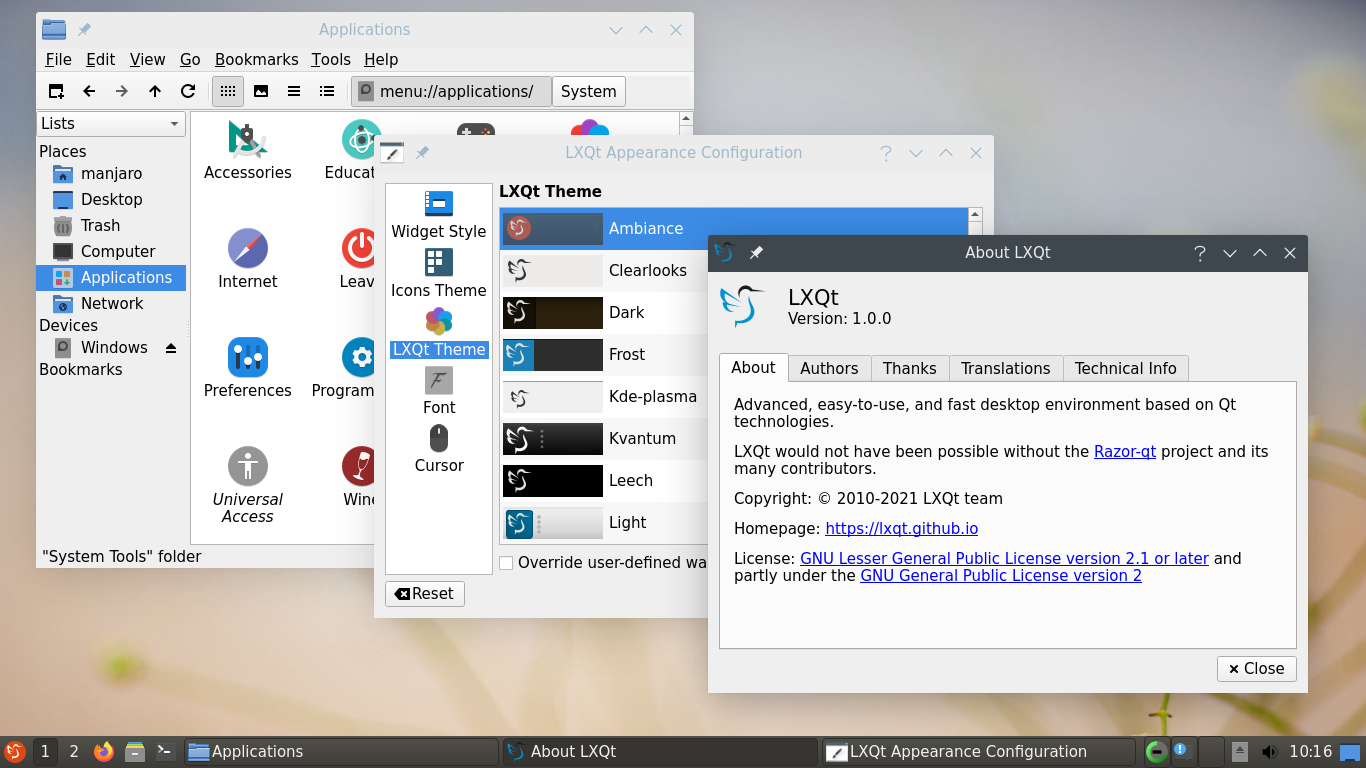The height and width of the screenshot is (768, 1366).
Task: Switch to virtual desktop 2
Action: 74,751
